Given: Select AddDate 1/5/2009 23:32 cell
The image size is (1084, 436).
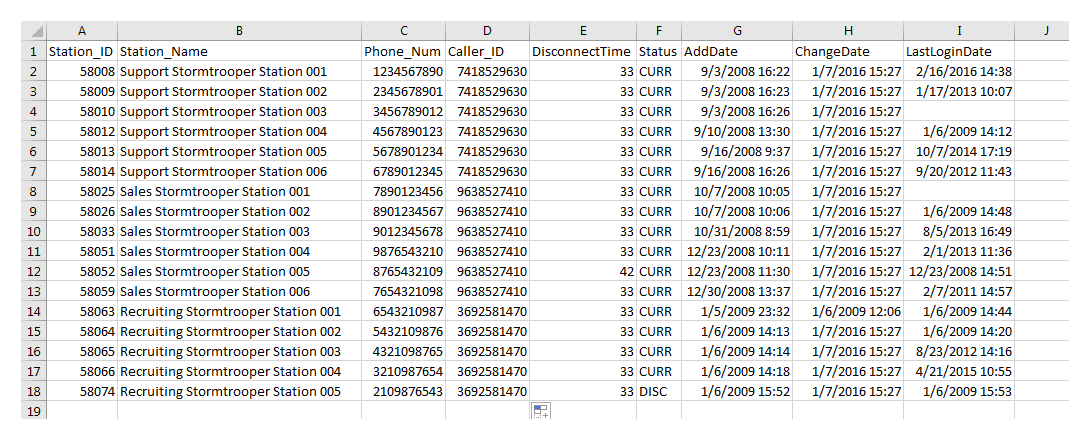Looking at the screenshot, I should click(x=737, y=312).
